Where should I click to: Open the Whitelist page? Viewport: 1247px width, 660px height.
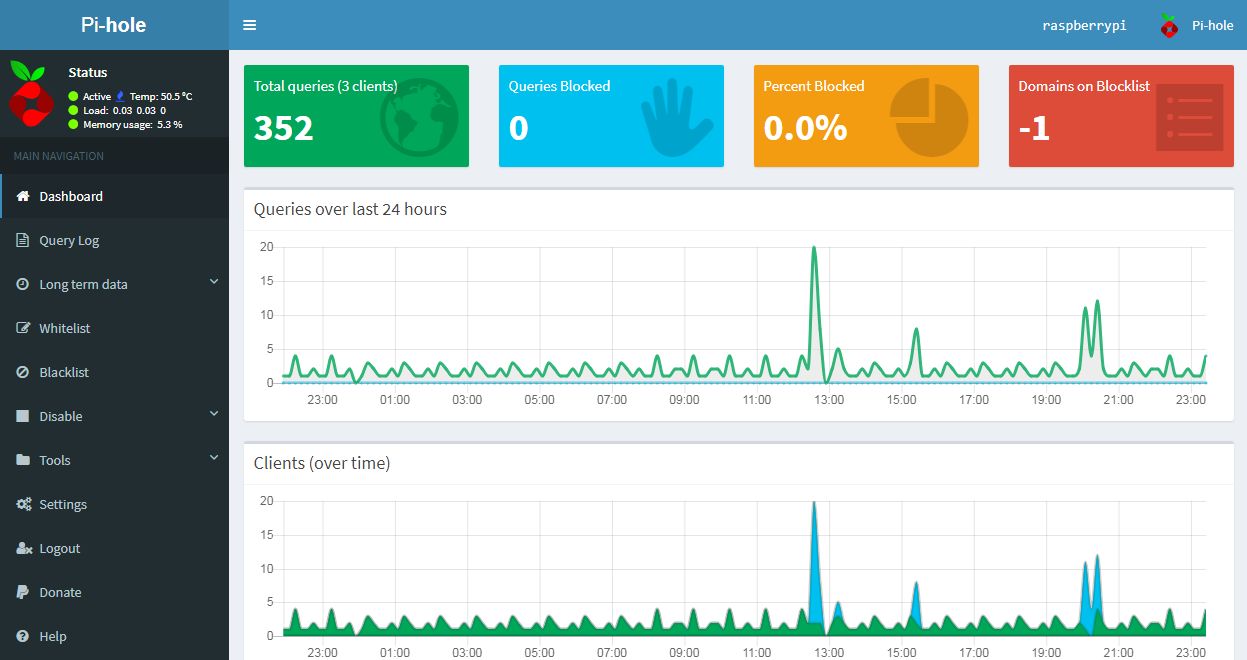[114, 328]
